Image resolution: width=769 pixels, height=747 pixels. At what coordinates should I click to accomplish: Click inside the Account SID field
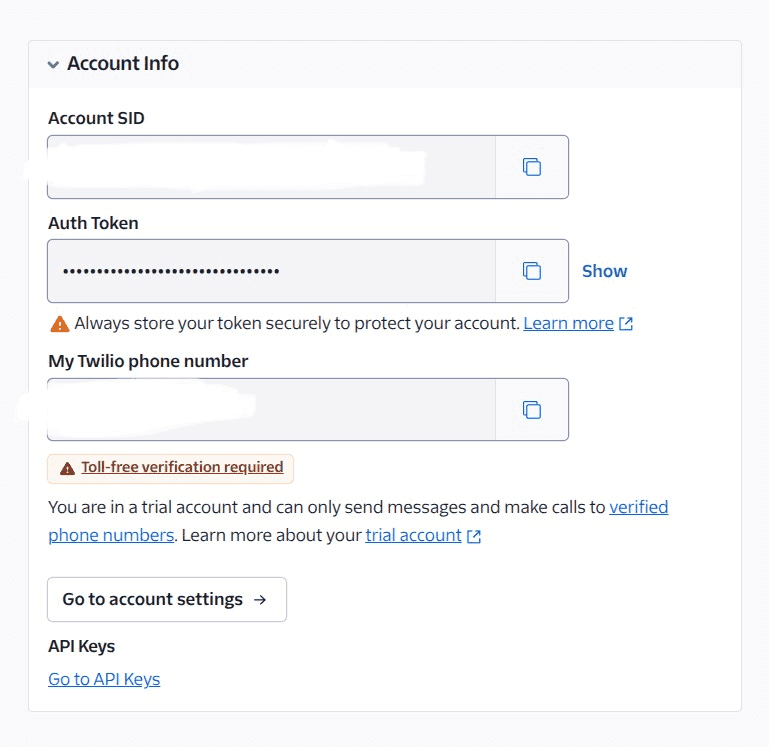tap(271, 167)
